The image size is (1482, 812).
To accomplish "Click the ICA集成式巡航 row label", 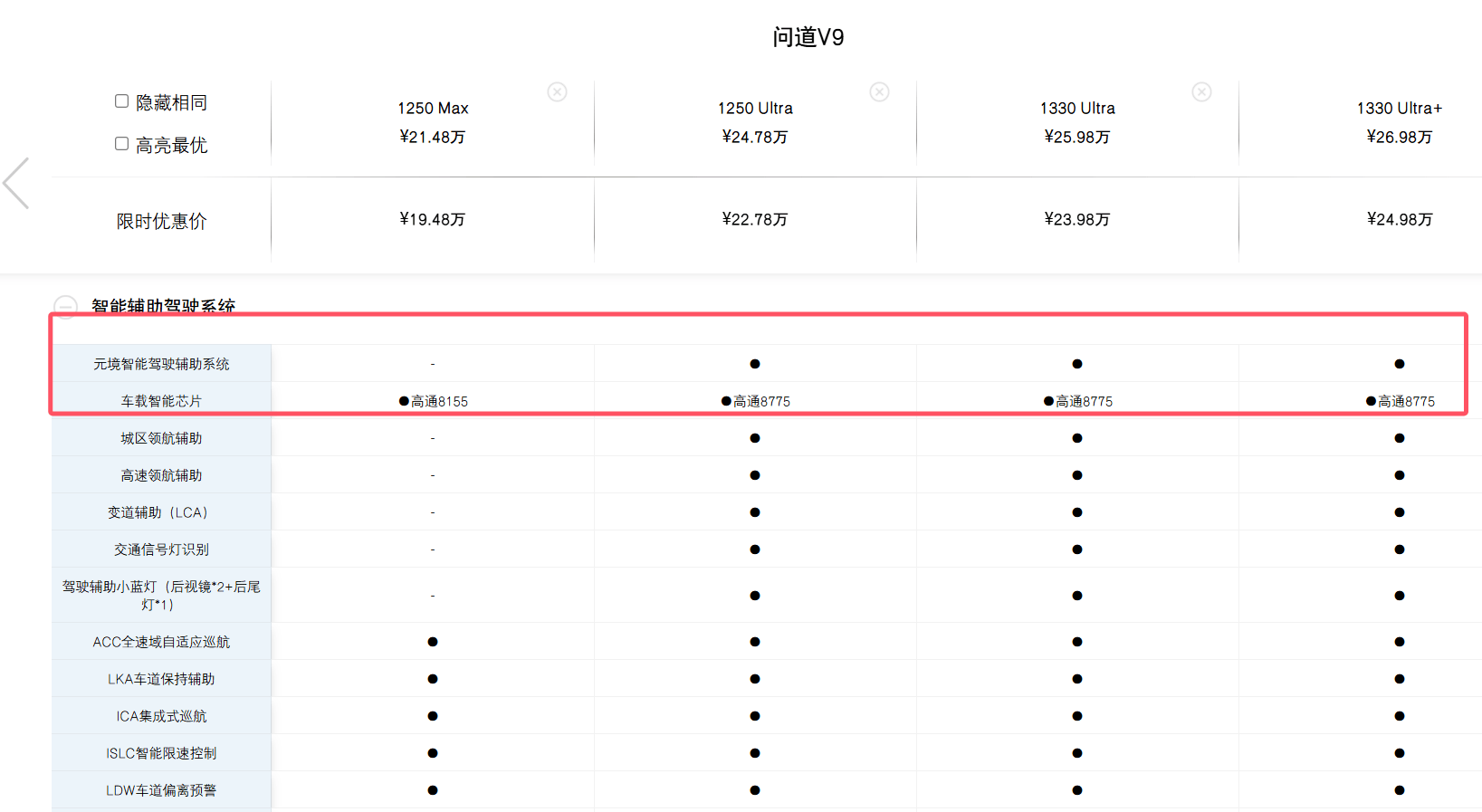I will click(161, 716).
